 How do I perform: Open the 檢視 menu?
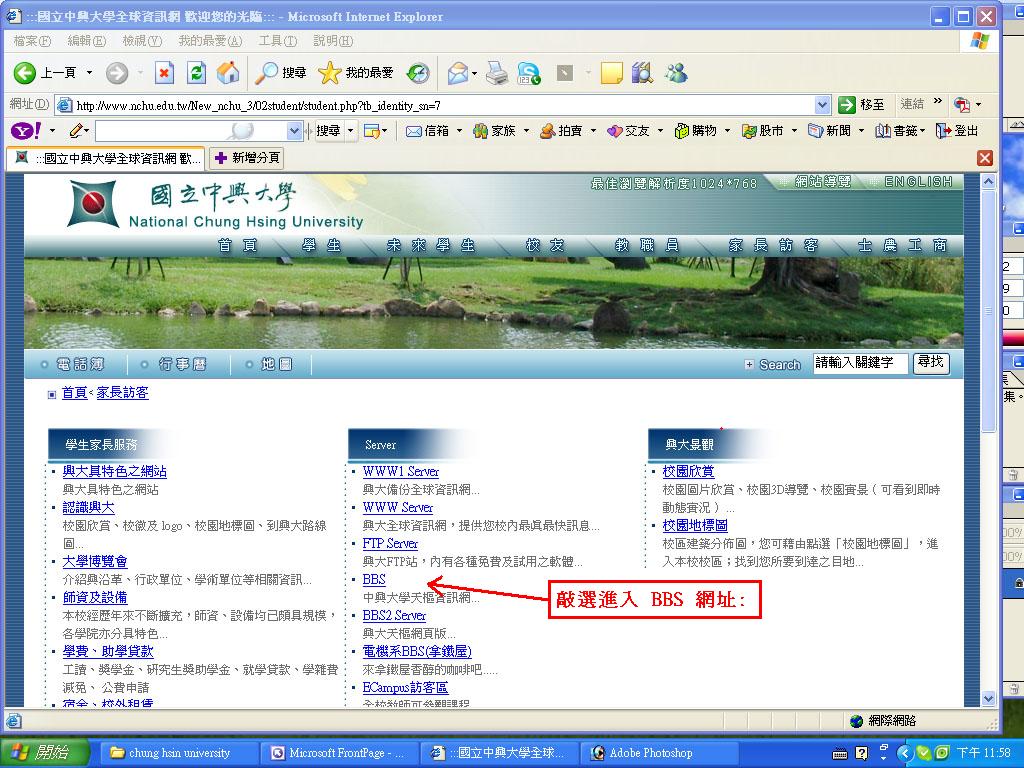142,41
